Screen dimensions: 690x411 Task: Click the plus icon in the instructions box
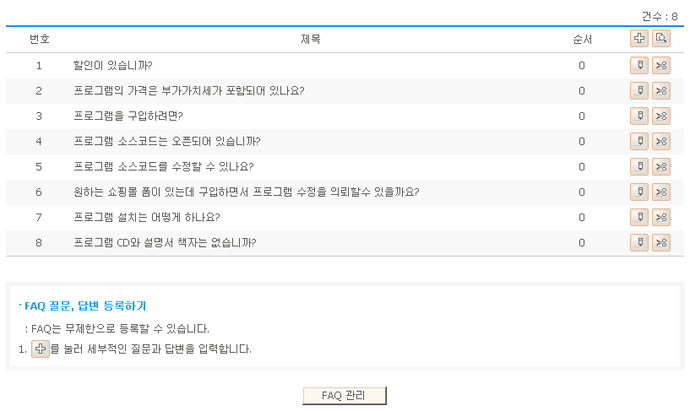pos(40,349)
